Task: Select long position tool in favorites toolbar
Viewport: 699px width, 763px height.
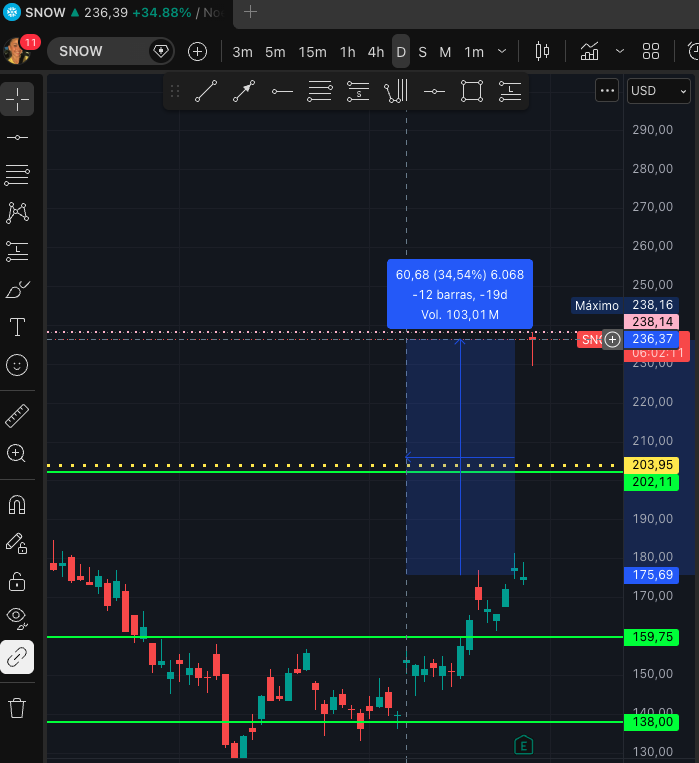Action: click(x=510, y=91)
